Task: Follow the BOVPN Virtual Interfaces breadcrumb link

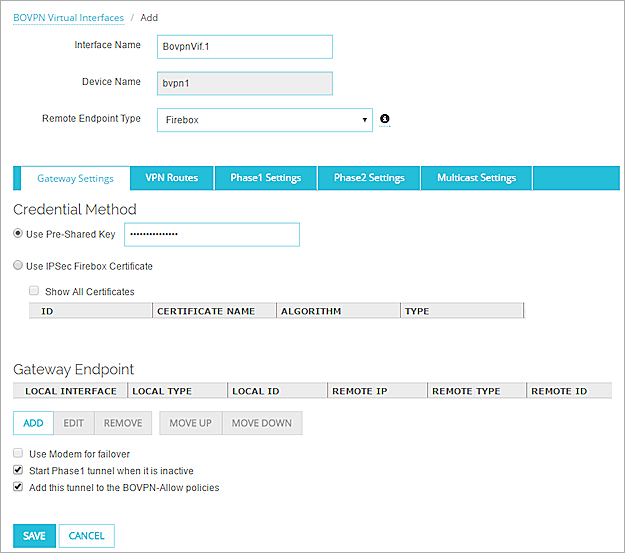Action: click(x=69, y=18)
